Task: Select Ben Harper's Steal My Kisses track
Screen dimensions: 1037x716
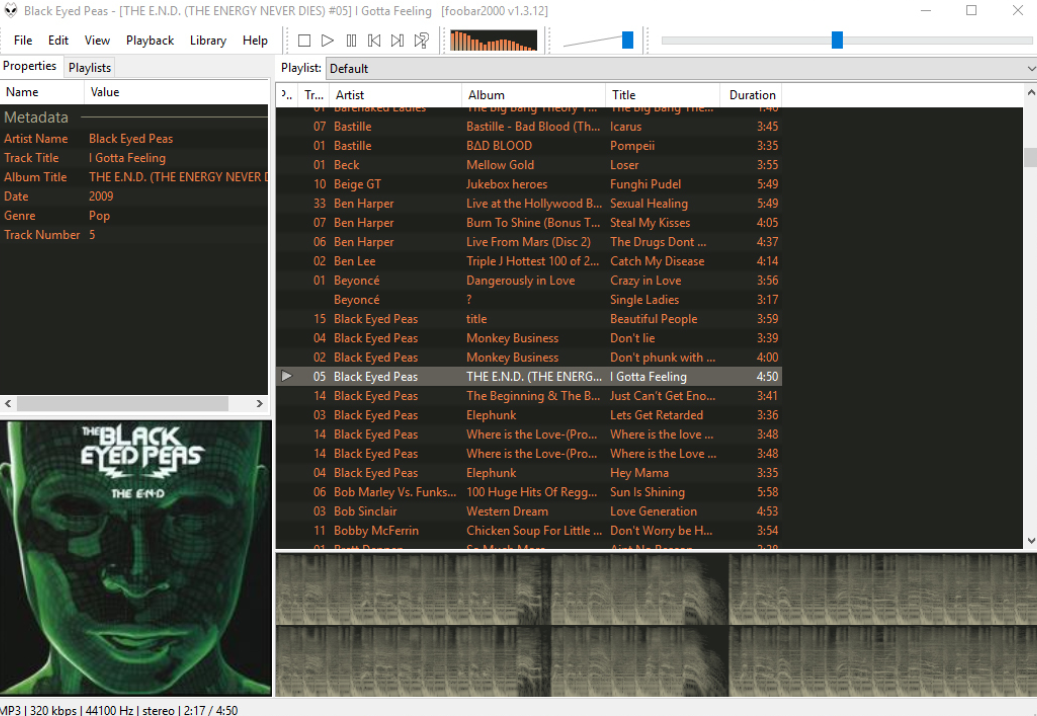Action: [528, 223]
